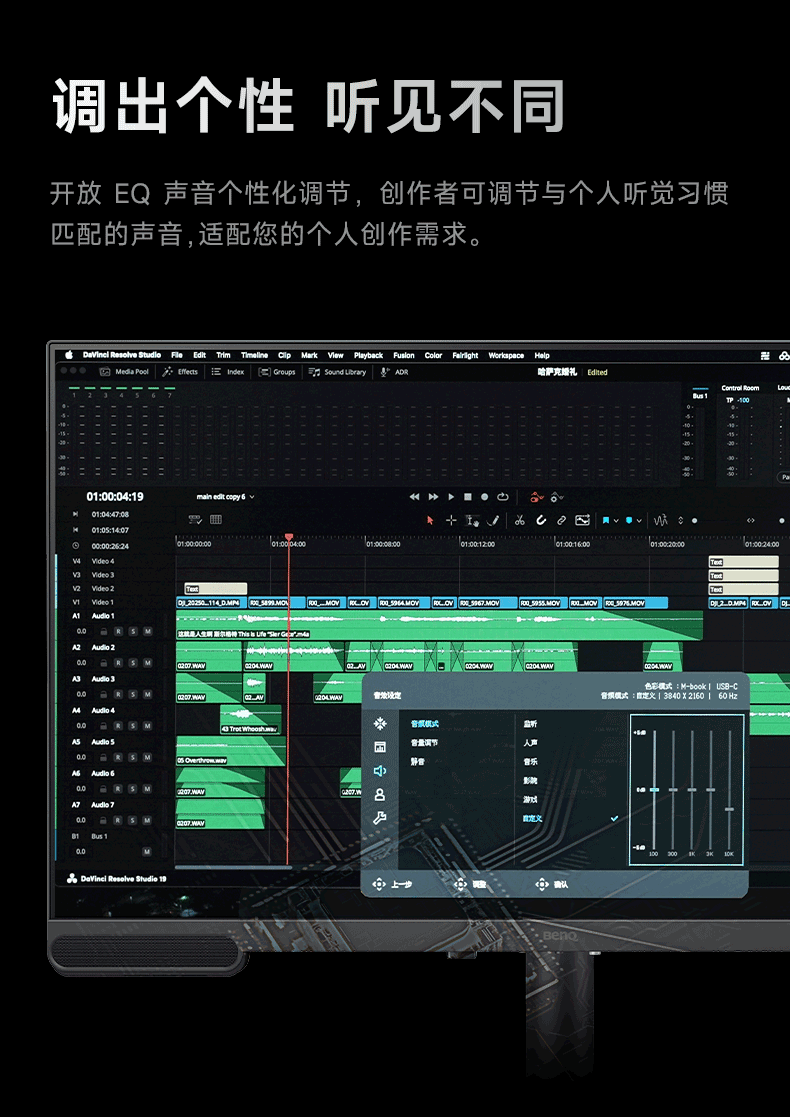Pick the pencil draw tool
This screenshot has width=790, height=1117.
tap(492, 521)
